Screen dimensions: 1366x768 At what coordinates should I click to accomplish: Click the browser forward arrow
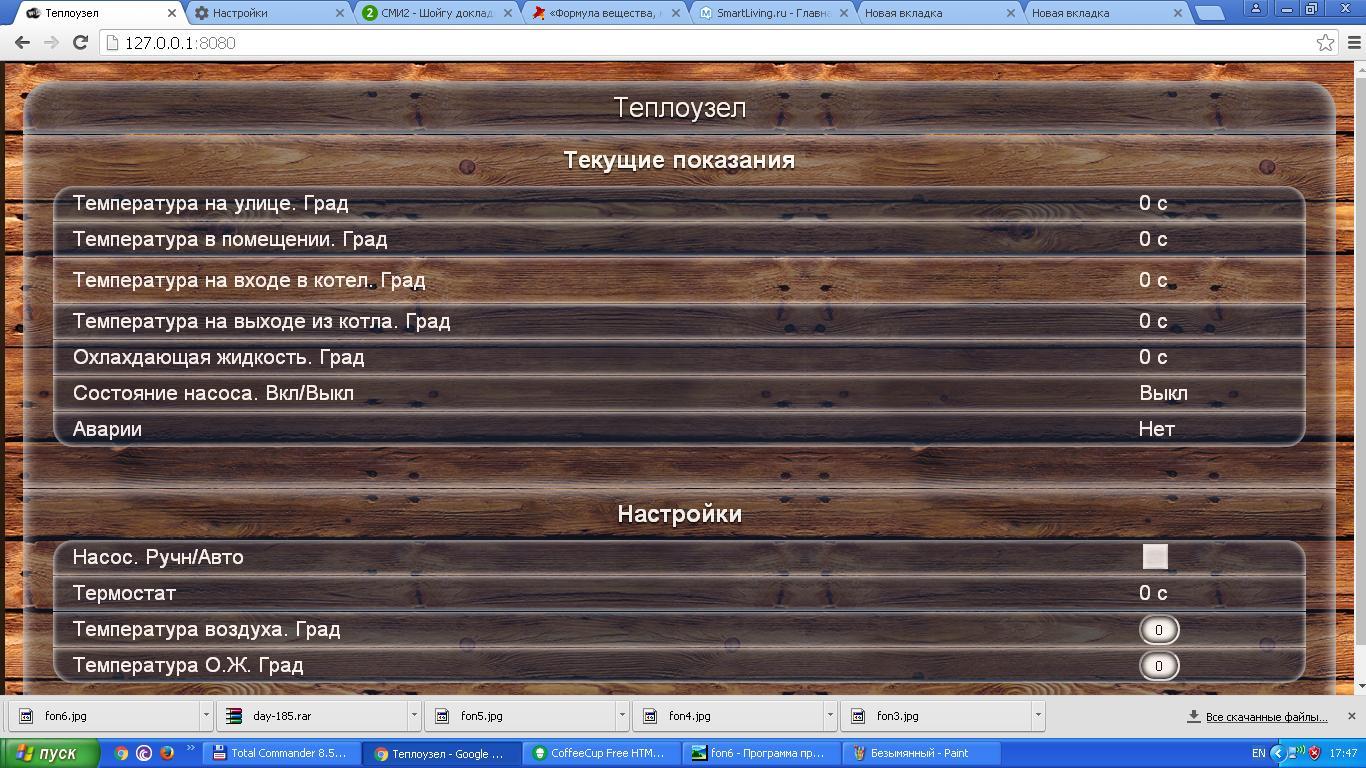[51, 43]
